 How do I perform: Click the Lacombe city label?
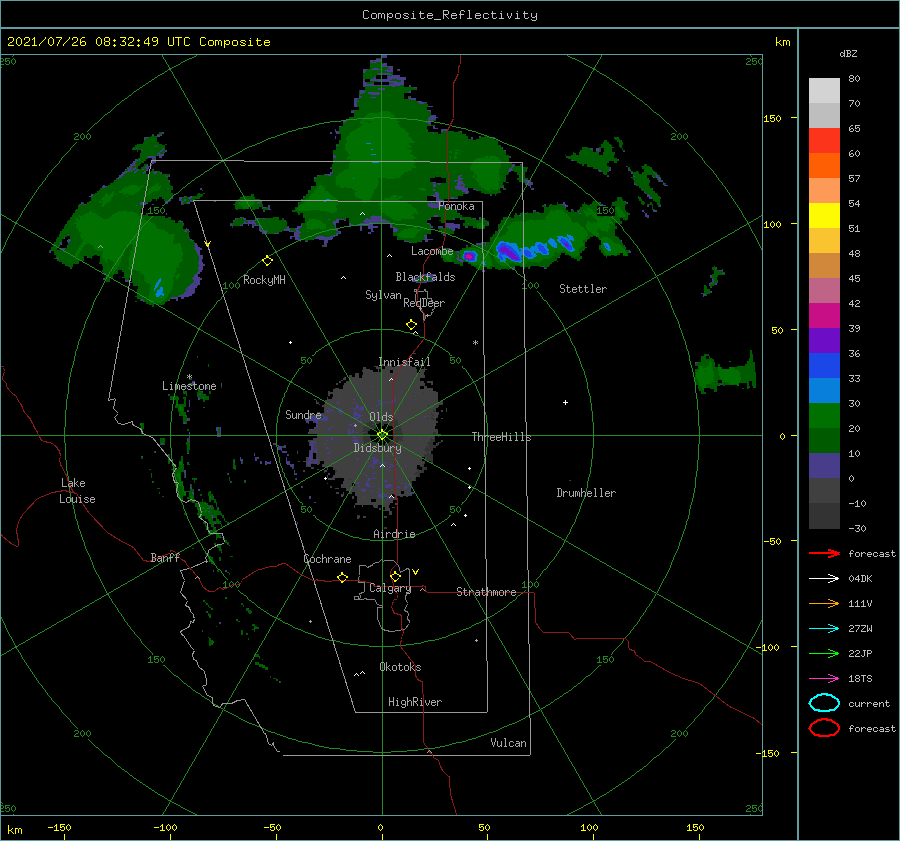(432, 251)
